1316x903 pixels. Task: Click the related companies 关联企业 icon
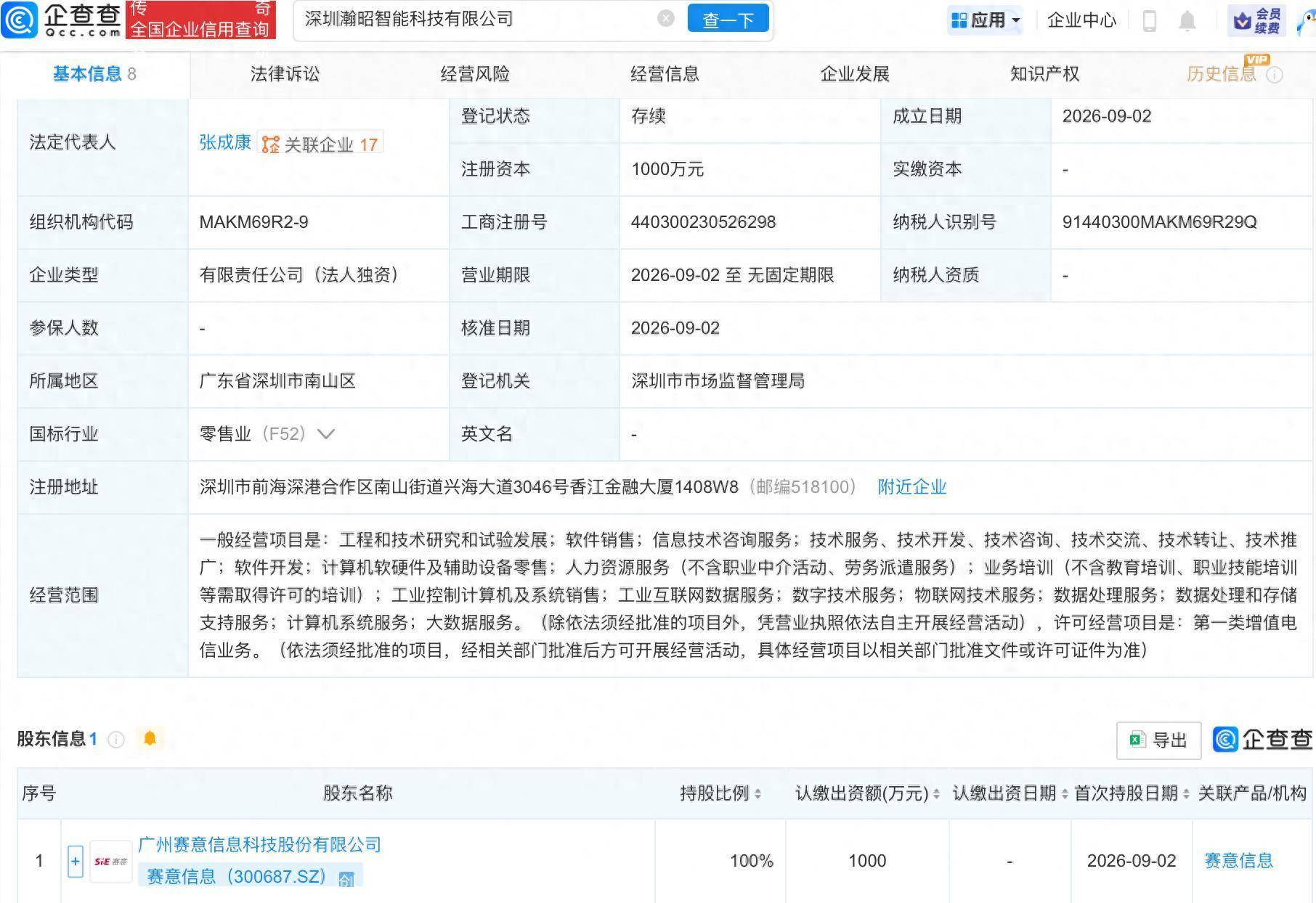[271, 144]
